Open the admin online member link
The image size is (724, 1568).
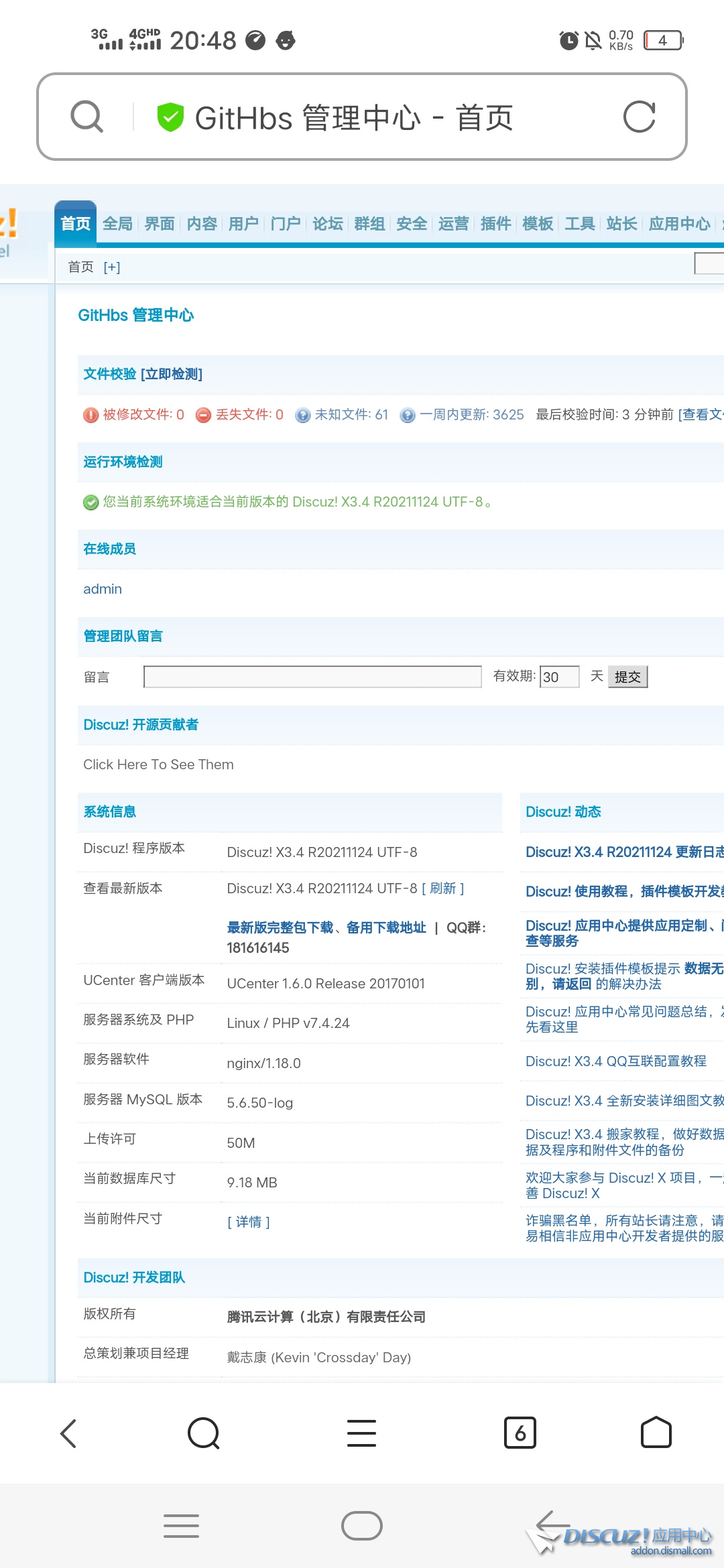point(103,589)
